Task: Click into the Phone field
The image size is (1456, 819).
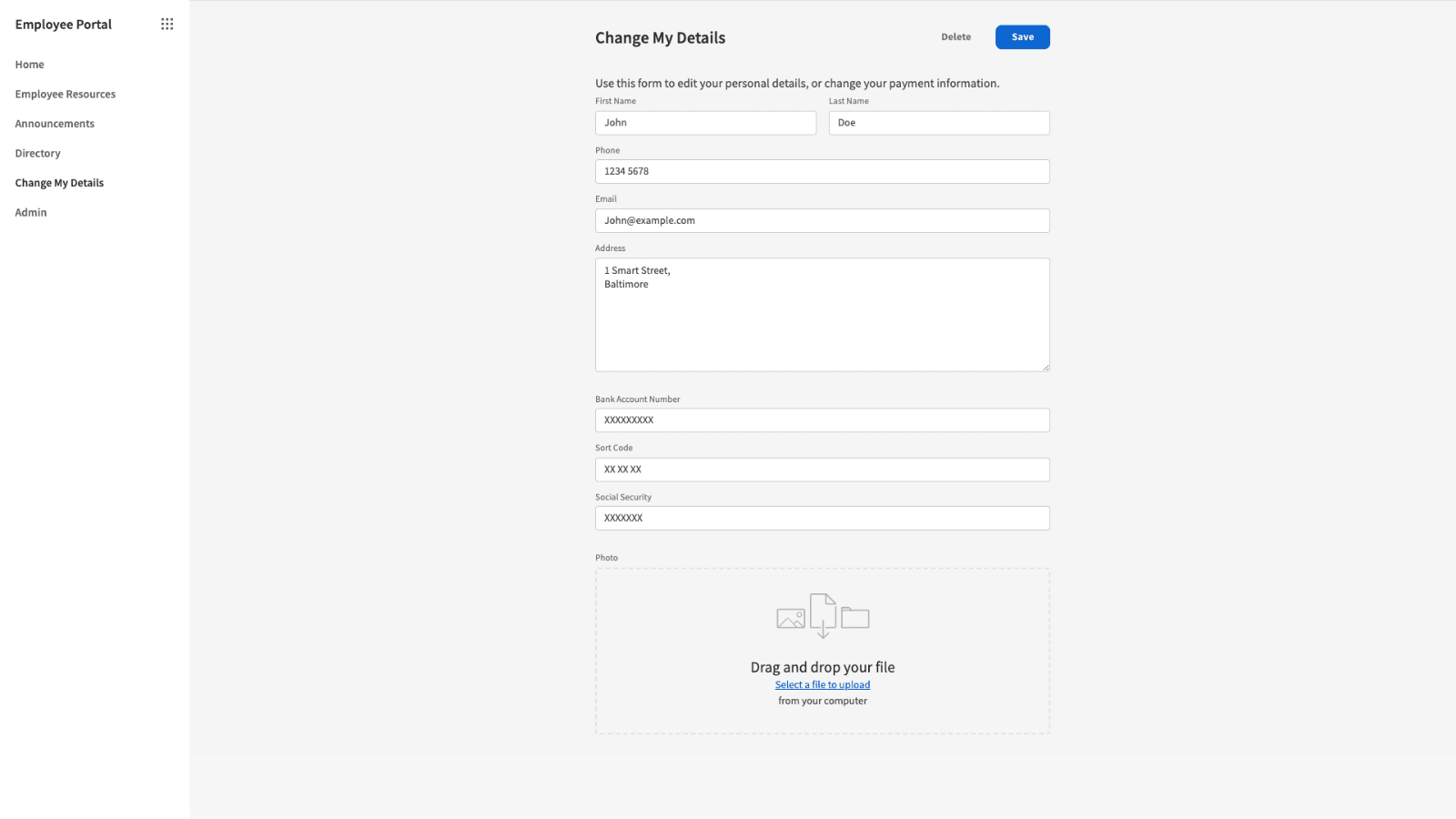Action: click(x=823, y=172)
